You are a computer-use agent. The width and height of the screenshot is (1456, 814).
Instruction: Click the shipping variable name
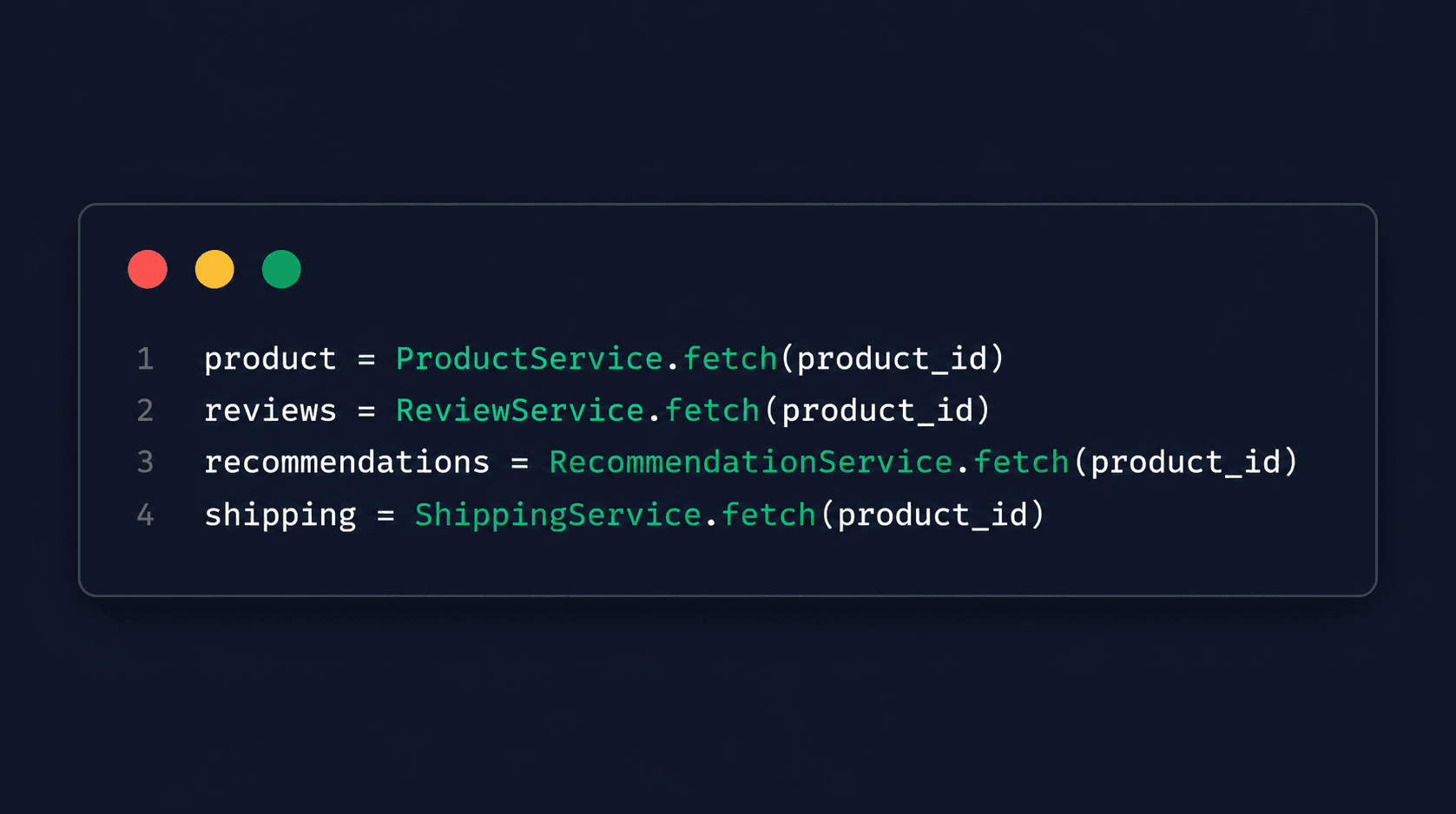[x=280, y=515]
